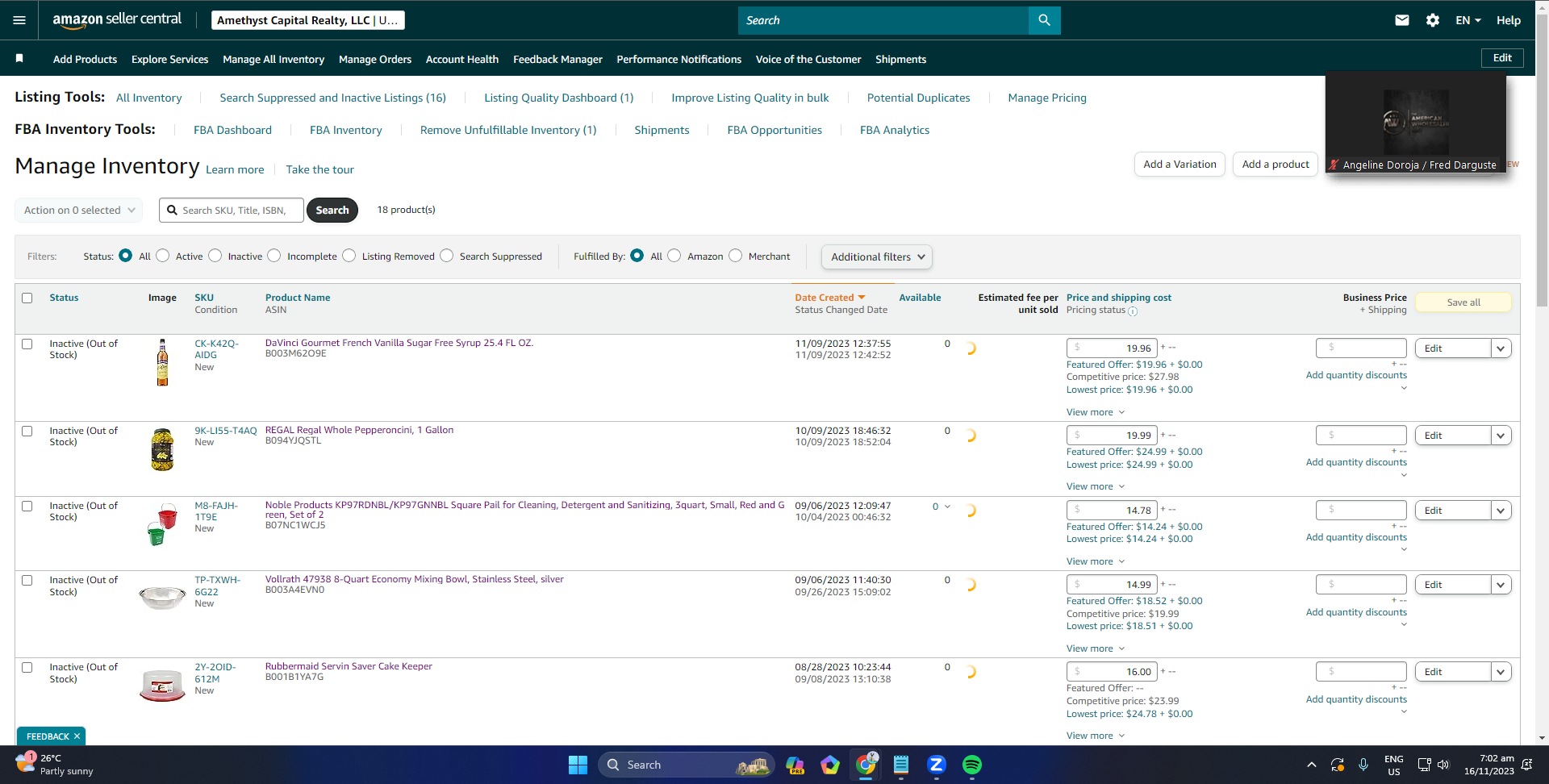Open the messages envelope icon

click(x=1402, y=20)
